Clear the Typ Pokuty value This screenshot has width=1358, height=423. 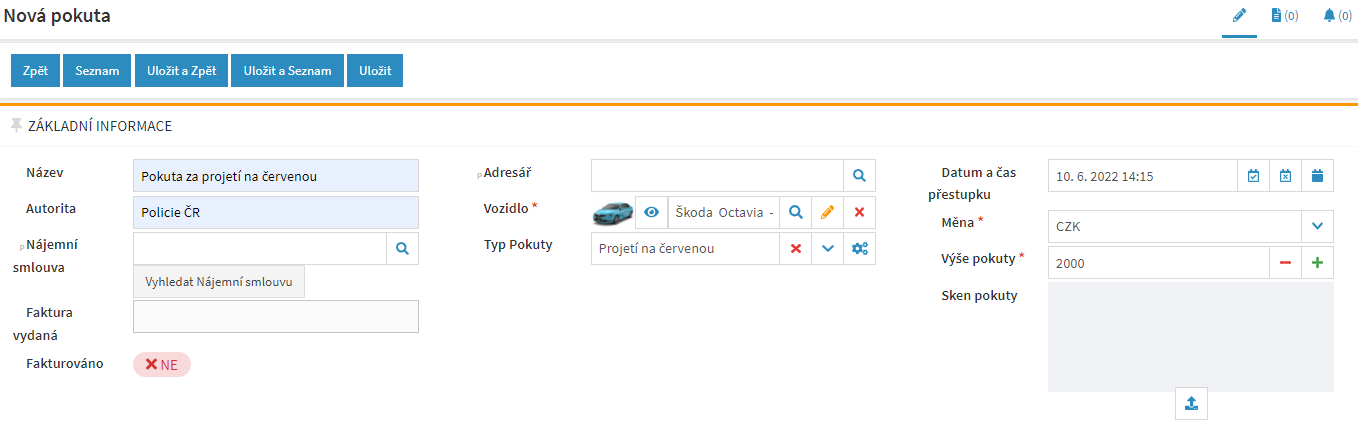tap(795, 249)
